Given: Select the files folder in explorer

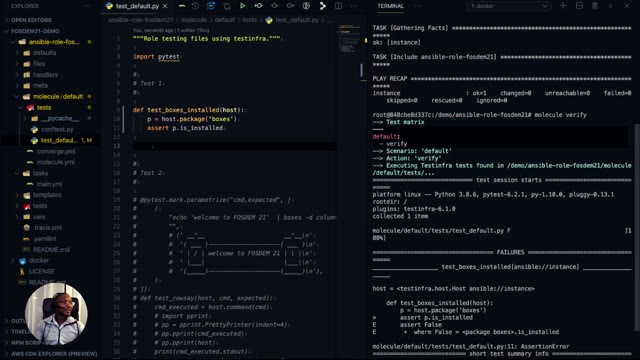Looking at the screenshot, I should point(39,64).
